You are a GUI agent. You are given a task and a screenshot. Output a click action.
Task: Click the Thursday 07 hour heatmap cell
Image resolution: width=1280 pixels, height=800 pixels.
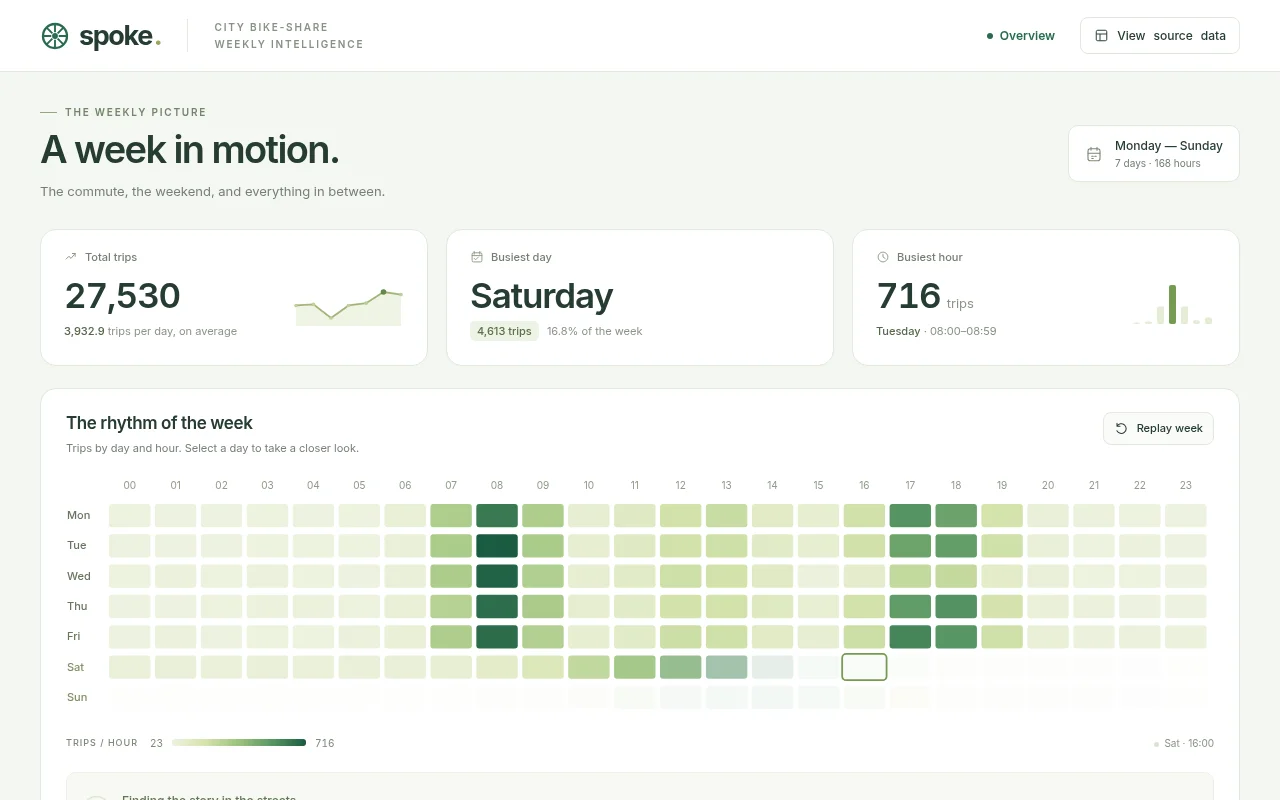pos(451,607)
